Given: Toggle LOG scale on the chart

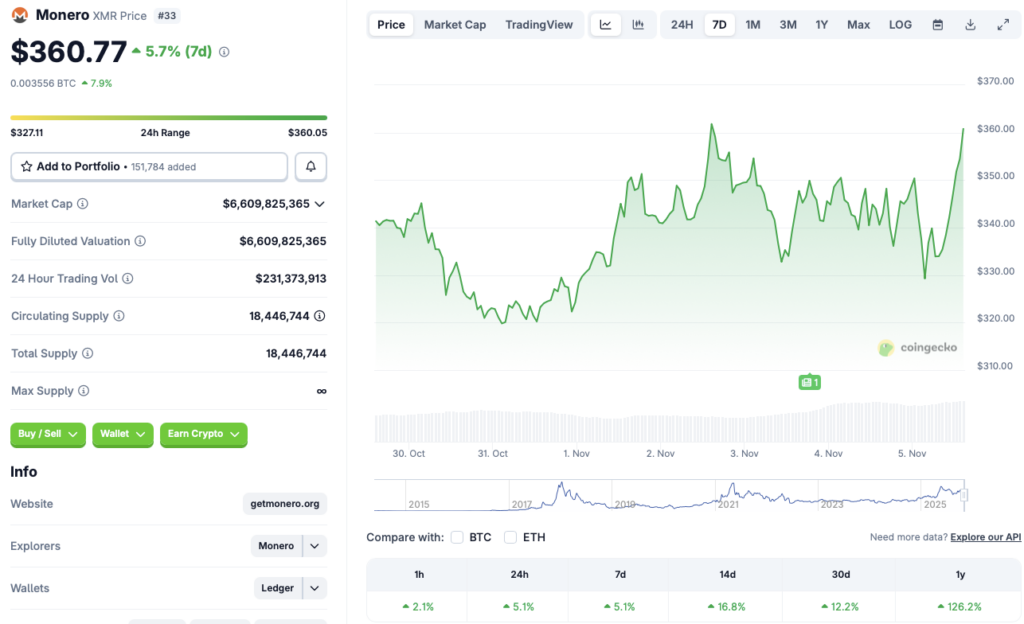Looking at the screenshot, I should (x=899, y=24).
